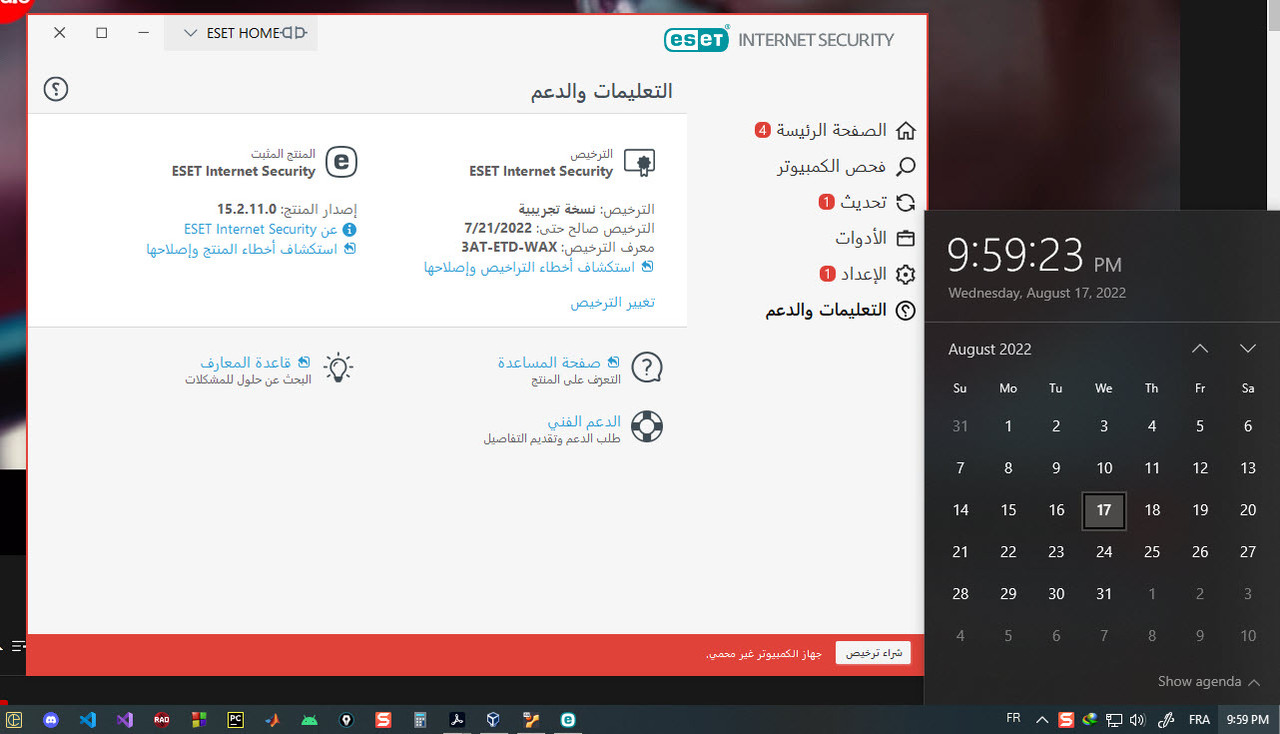Screen dimensions: 1280x734
Task: Go to next month in calendar flyout
Action: click(x=1247, y=348)
